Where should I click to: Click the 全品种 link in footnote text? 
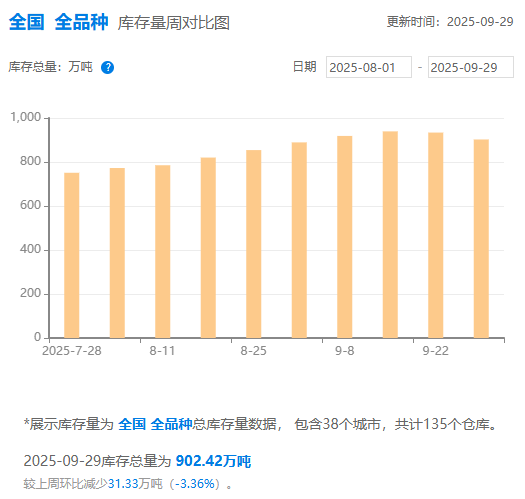(x=171, y=424)
